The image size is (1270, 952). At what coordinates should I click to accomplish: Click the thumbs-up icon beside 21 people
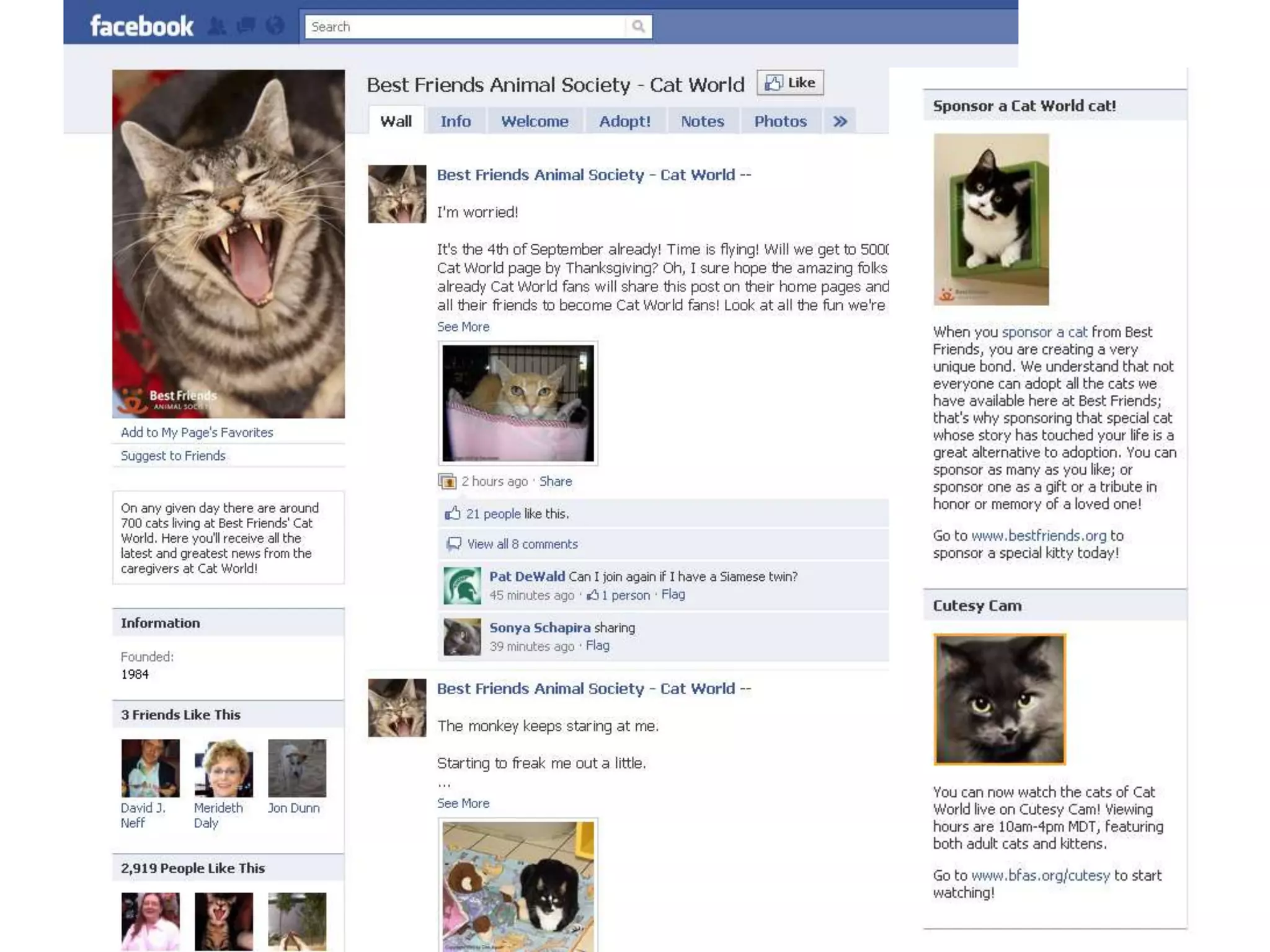coord(453,513)
